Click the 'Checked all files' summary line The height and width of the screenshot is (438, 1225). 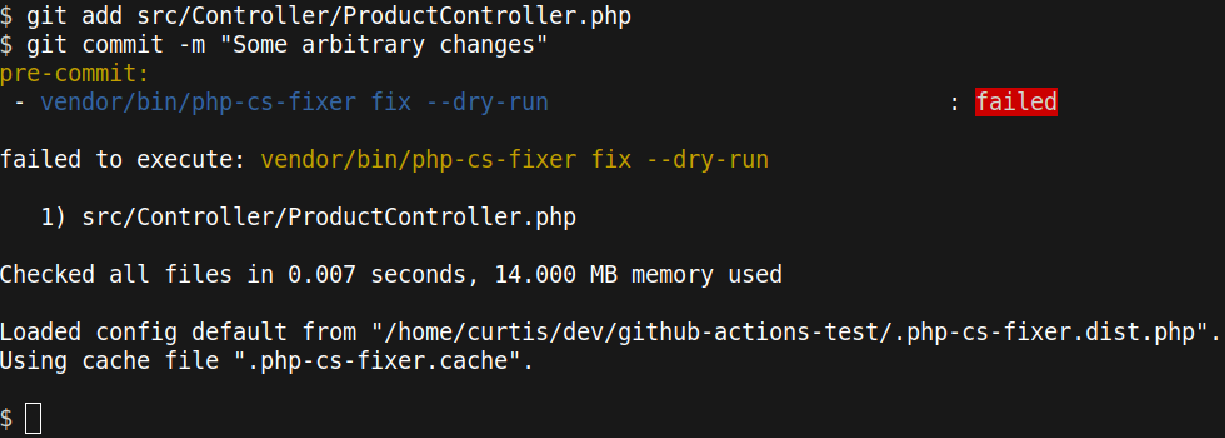(391, 274)
